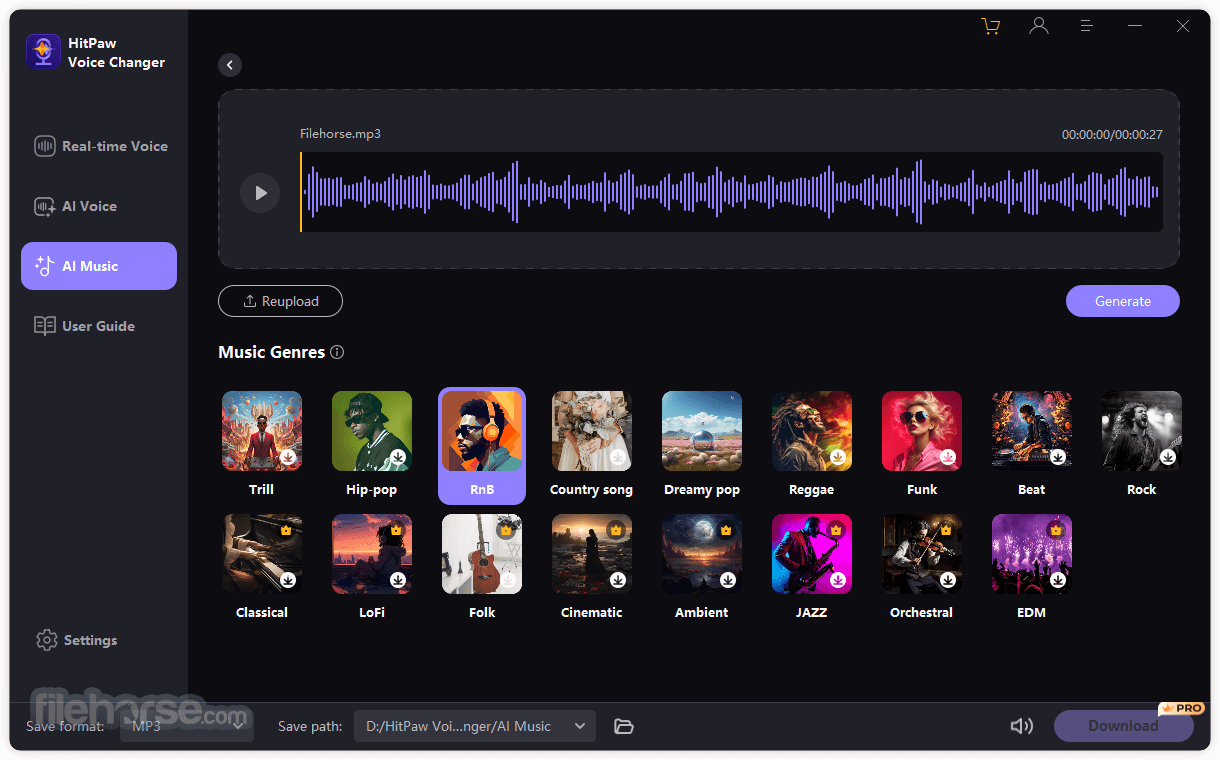Open the hamburger menu icon
The image size is (1220, 760).
[x=1087, y=26]
